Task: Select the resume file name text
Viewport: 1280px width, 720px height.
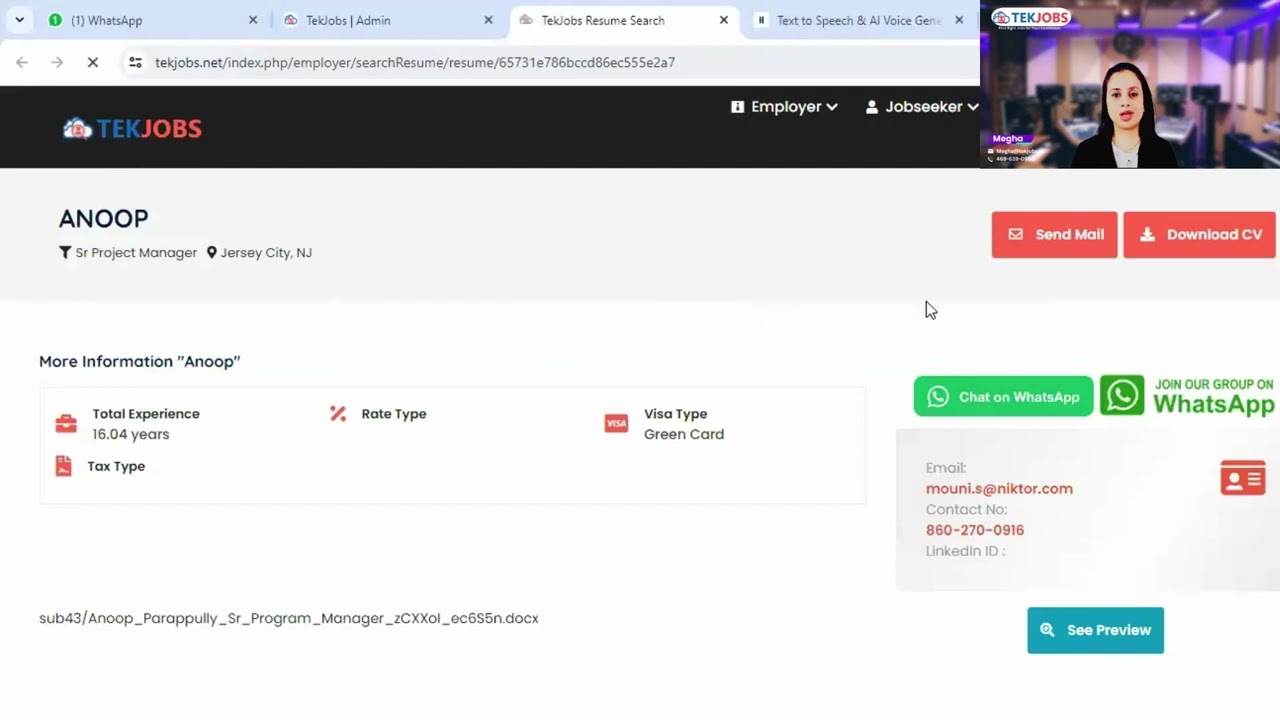Action: 289,618
